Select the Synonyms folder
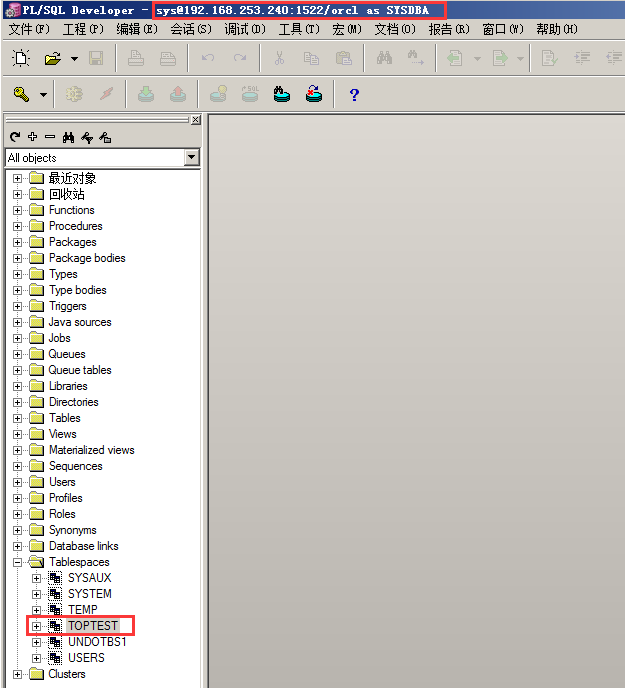The image size is (625, 688). click(x=72, y=530)
